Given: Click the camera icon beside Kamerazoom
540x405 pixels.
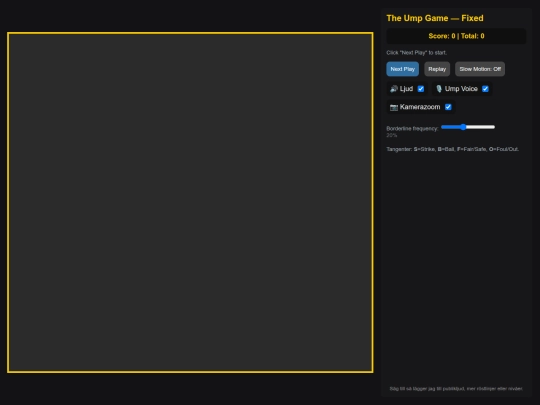Looking at the screenshot, I should click(394, 107).
